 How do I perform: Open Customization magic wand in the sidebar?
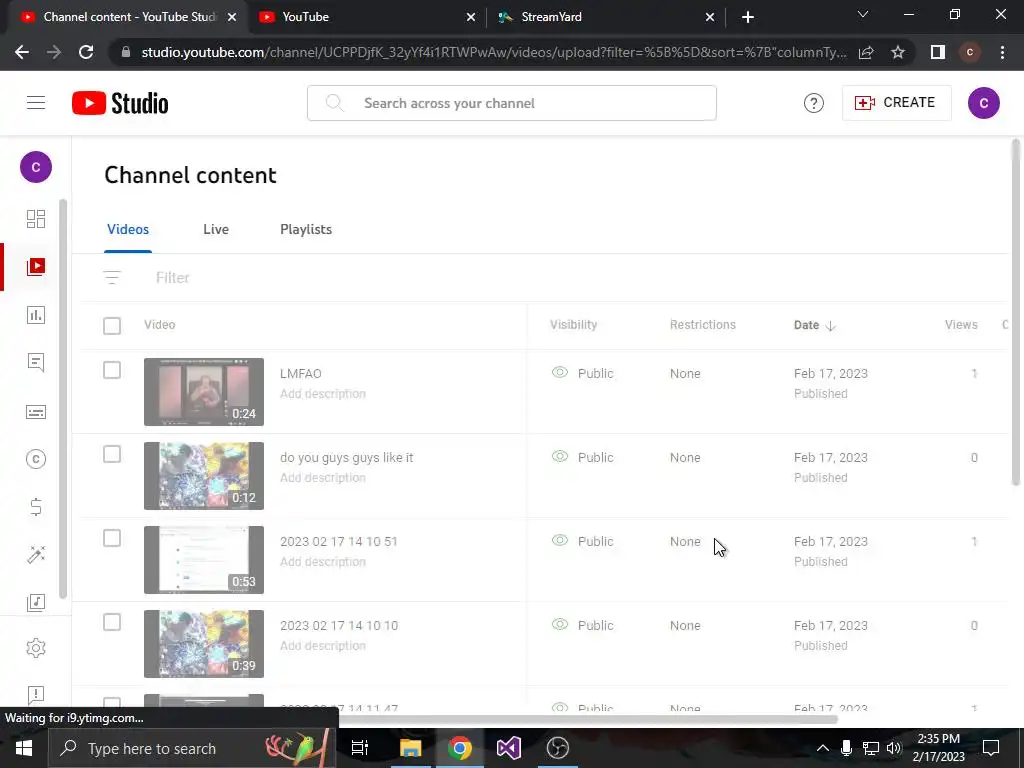coord(36,554)
